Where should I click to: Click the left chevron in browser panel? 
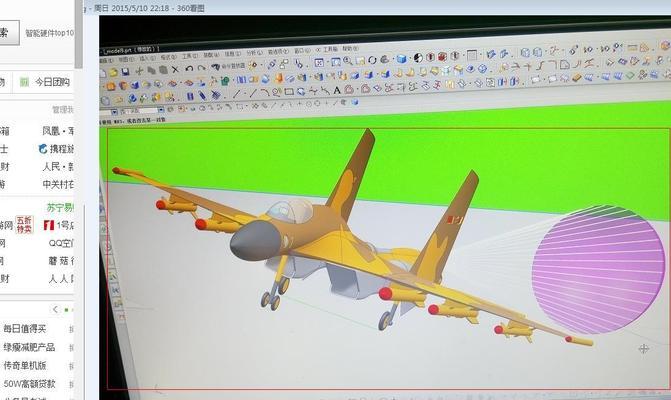coord(55,309)
